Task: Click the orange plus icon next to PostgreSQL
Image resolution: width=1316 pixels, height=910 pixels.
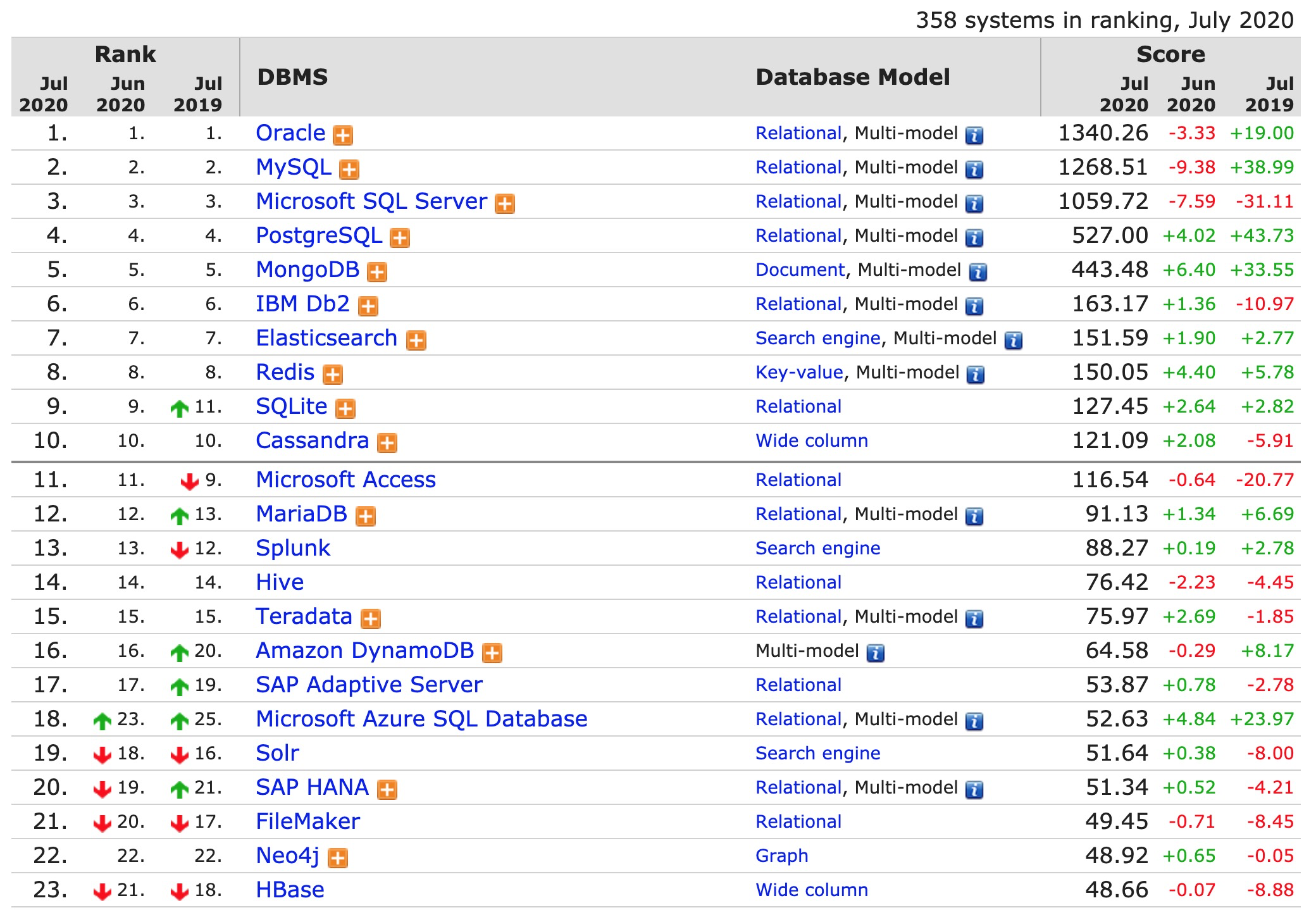Action: coord(400,237)
